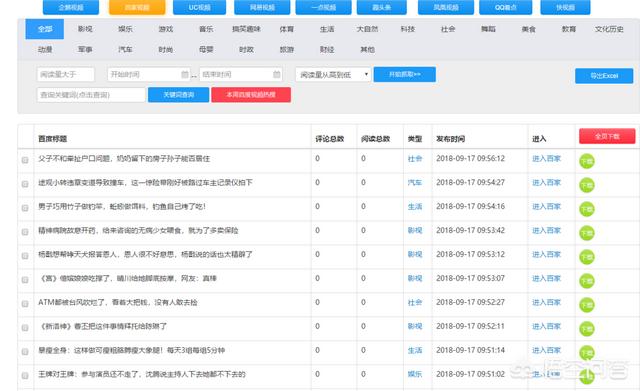640x391 pixels.
Task: Open the start time calendar icon
Action: pyautogui.click(x=185, y=74)
